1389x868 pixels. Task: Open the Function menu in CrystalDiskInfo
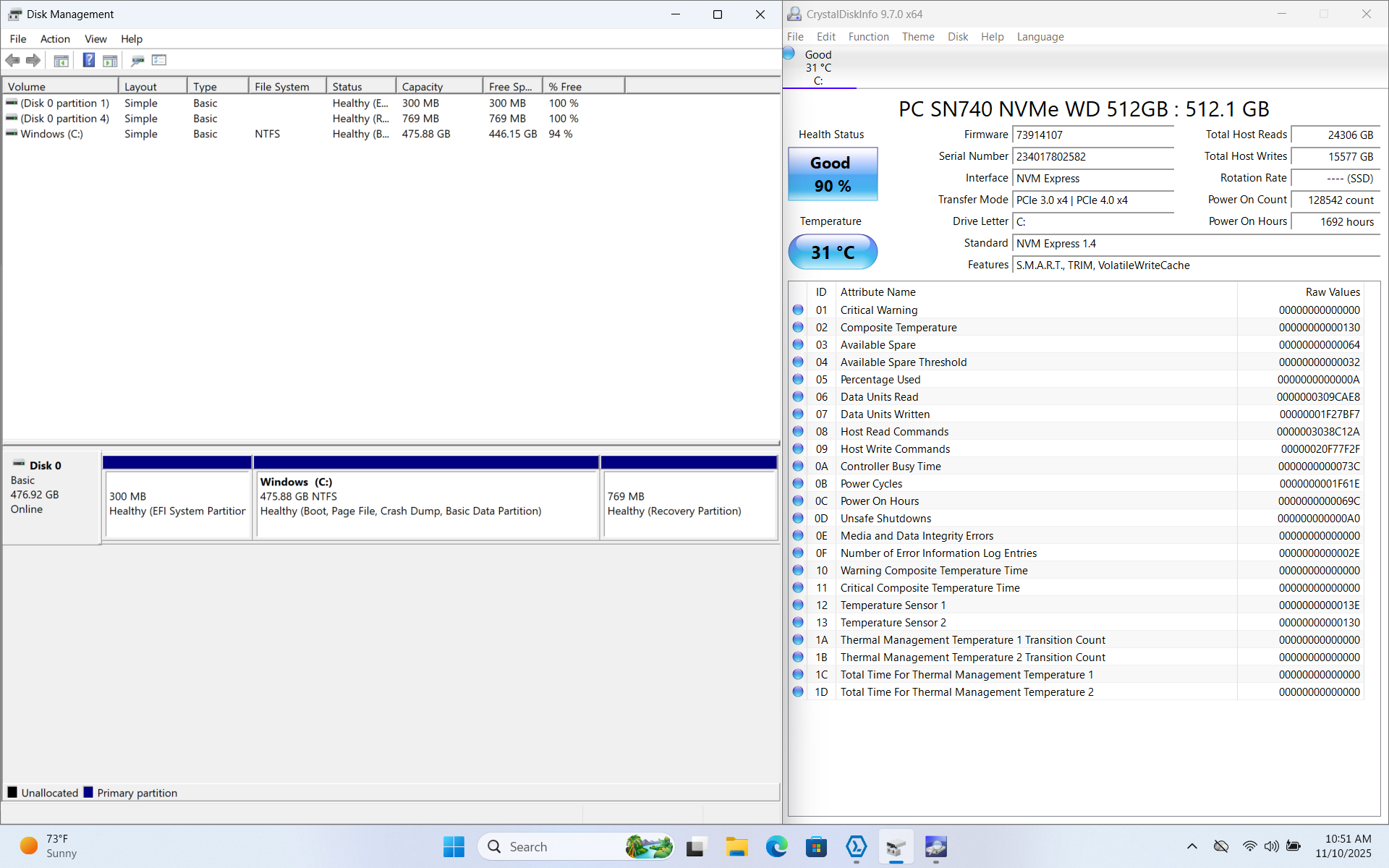pyautogui.click(x=868, y=37)
